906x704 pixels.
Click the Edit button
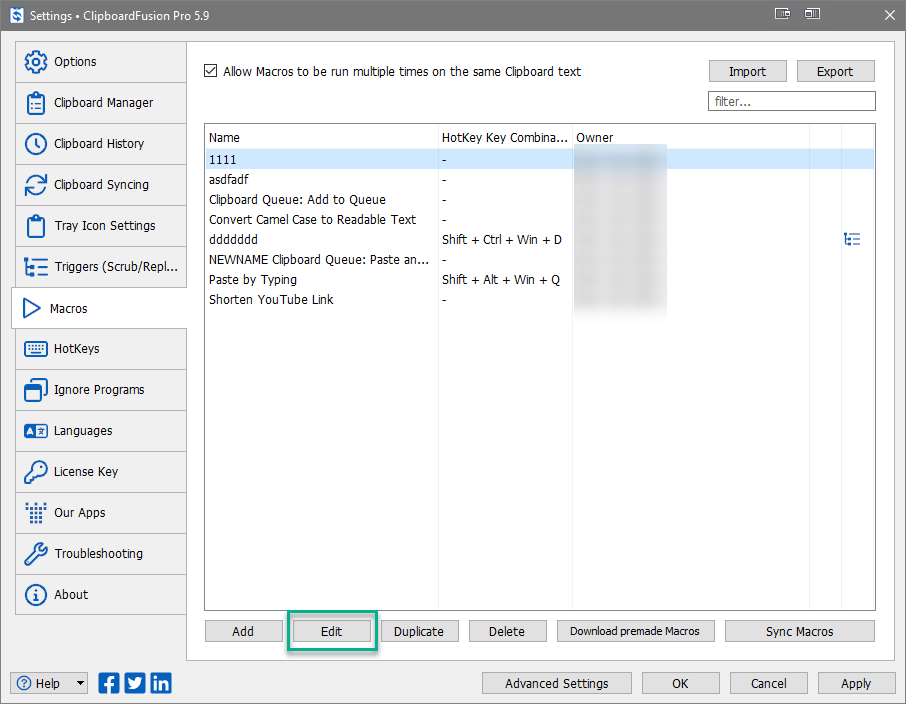332,631
